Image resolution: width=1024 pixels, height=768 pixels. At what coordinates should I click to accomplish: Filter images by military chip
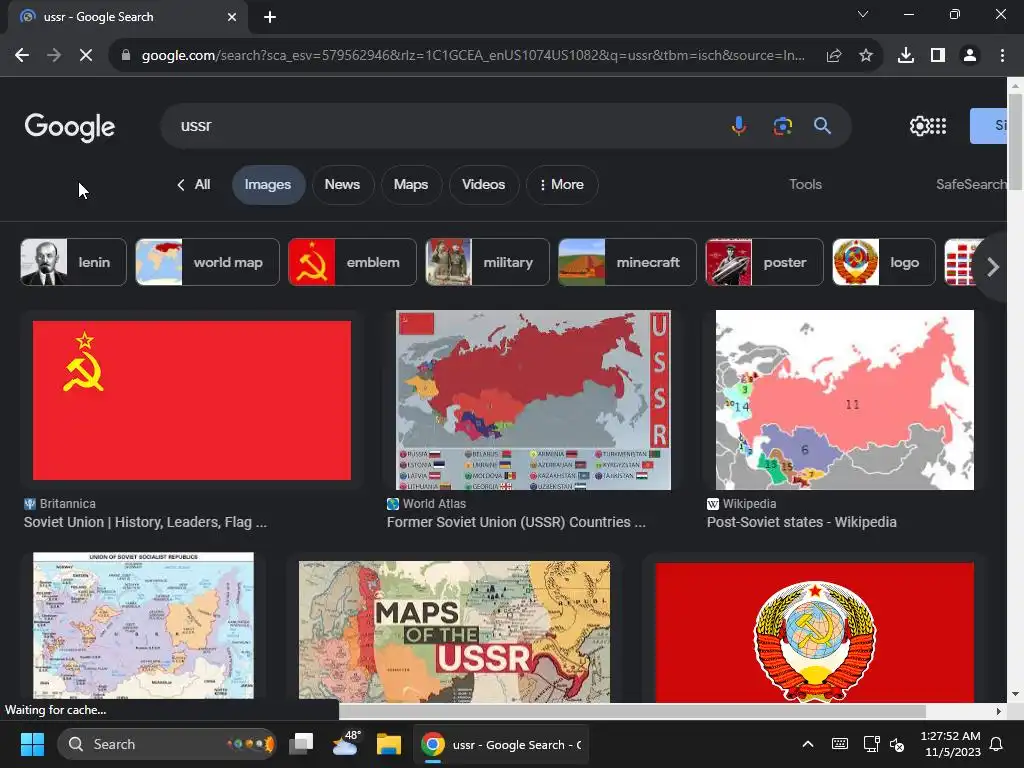coord(487,262)
